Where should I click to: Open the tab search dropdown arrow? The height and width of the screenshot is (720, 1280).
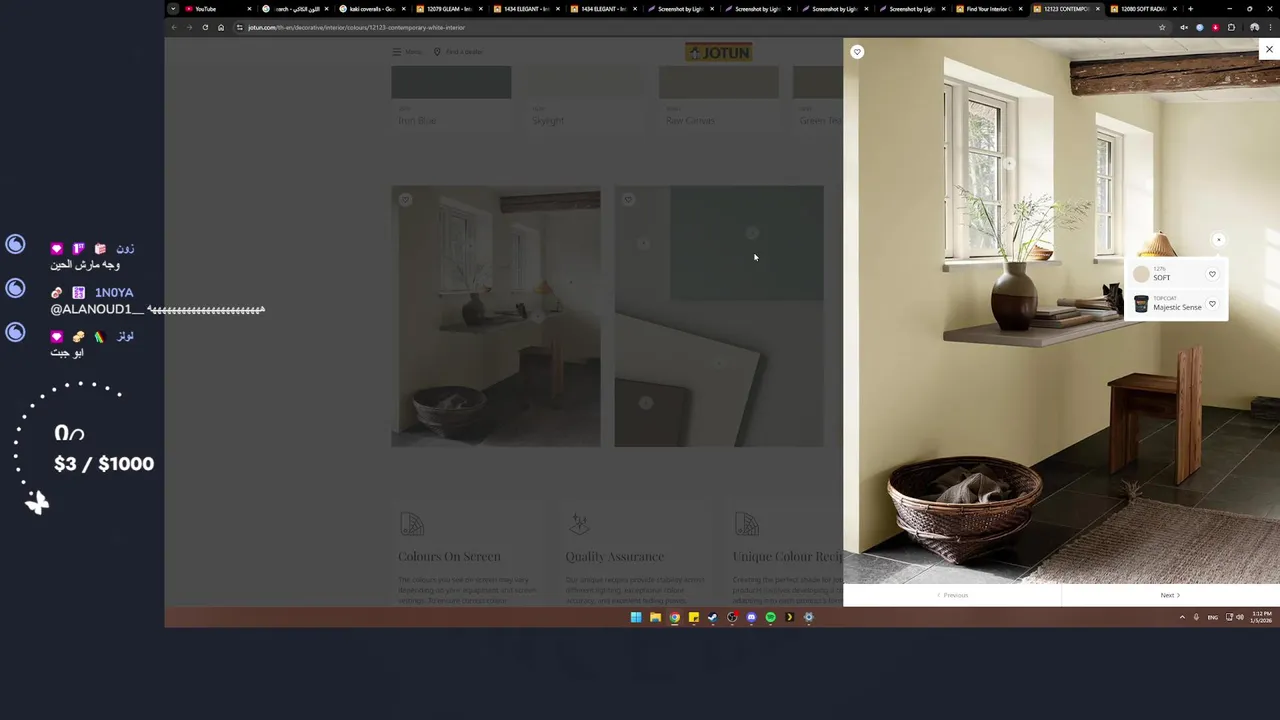[x=172, y=9]
